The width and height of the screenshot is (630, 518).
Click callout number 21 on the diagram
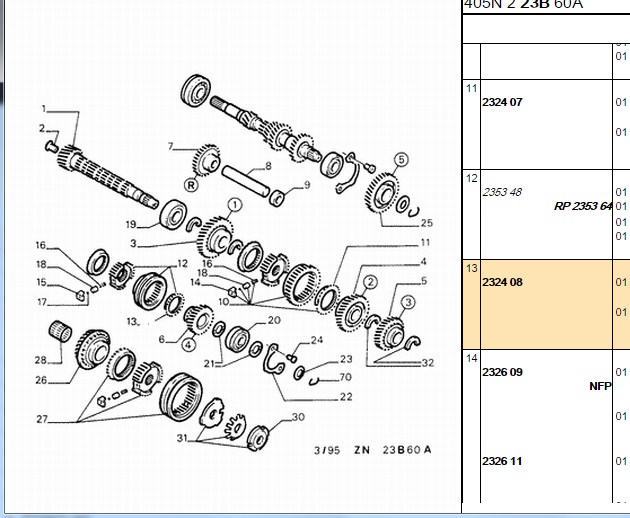pos(209,363)
